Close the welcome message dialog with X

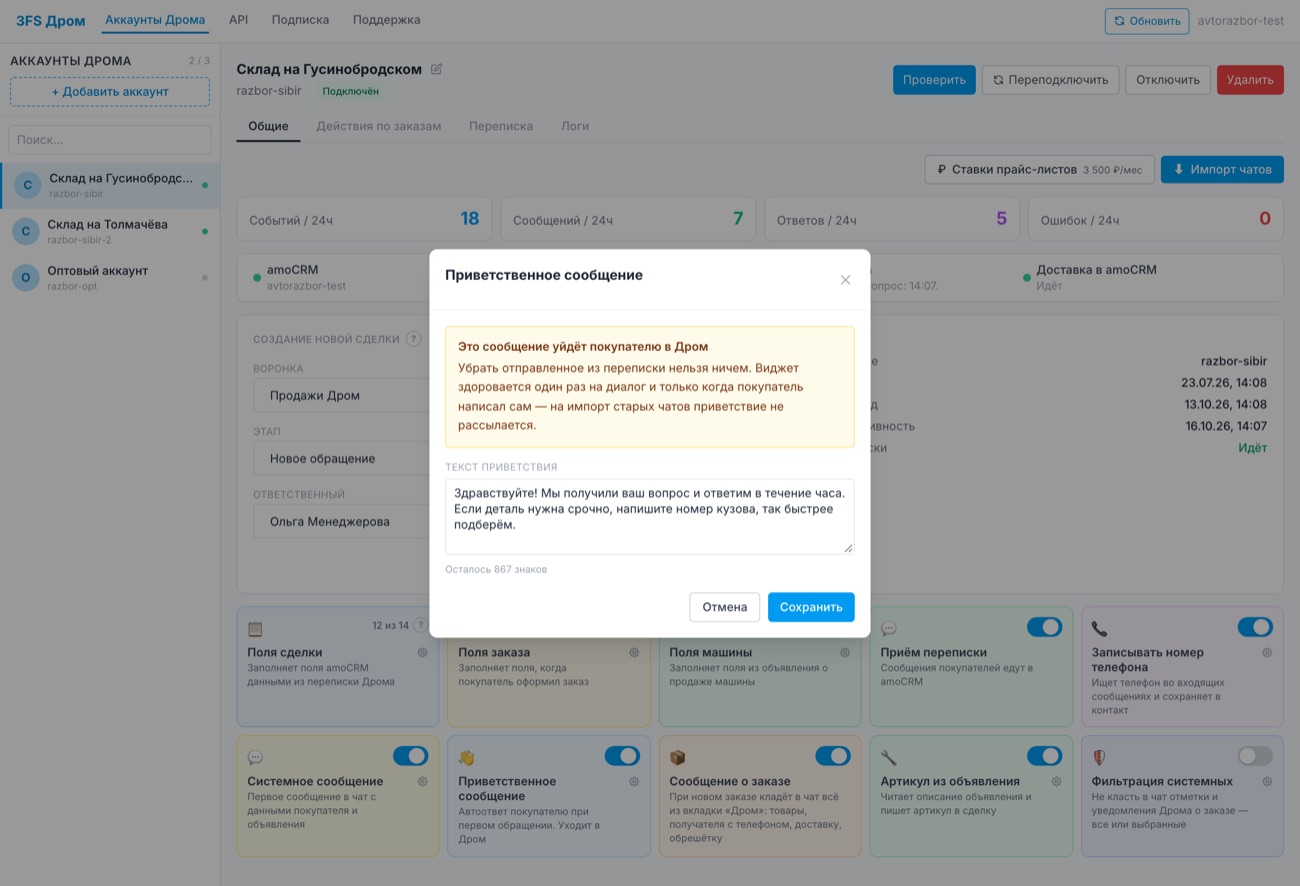click(845, 280)
